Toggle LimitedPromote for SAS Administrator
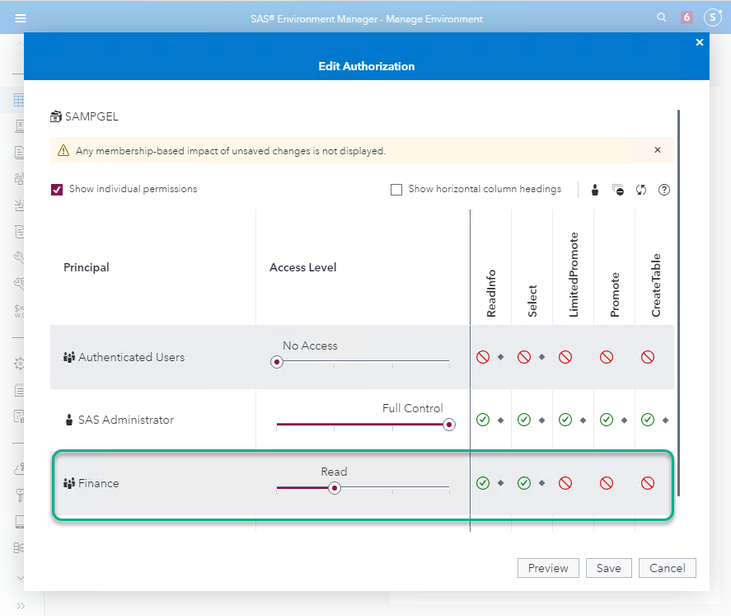Image resolution: width=731 pixels, height=616 pixels. tap(565, 420)
